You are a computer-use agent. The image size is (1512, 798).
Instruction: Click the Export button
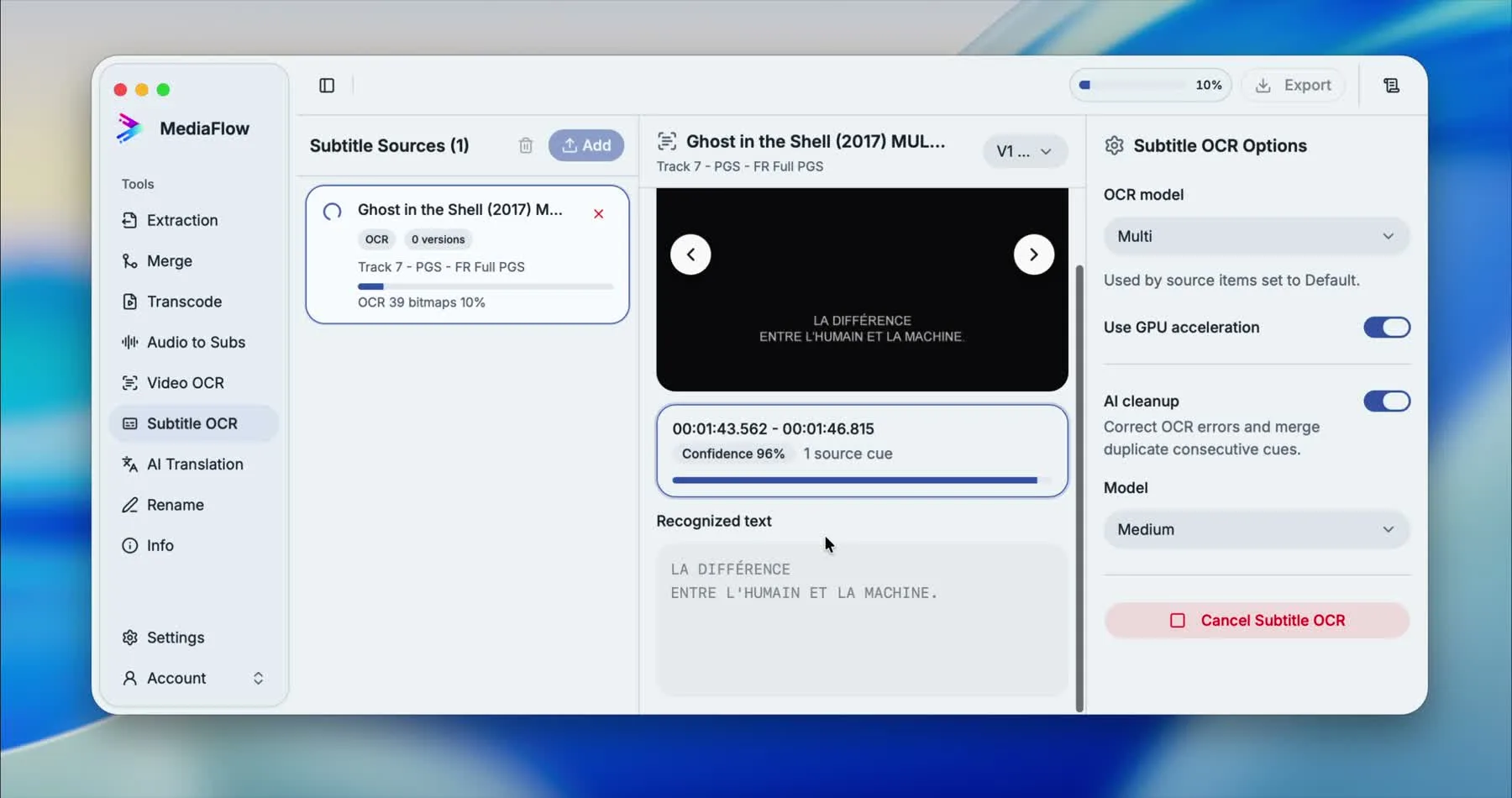[x=1294, y=86]
